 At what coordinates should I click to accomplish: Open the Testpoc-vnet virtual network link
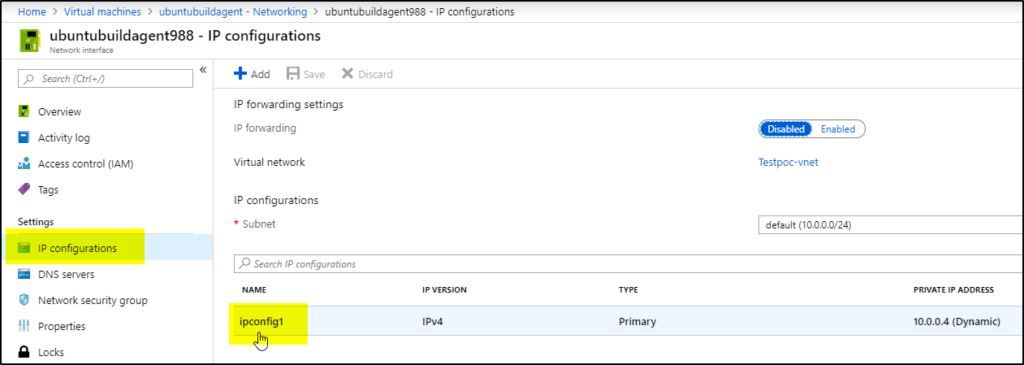pos(786,163)
